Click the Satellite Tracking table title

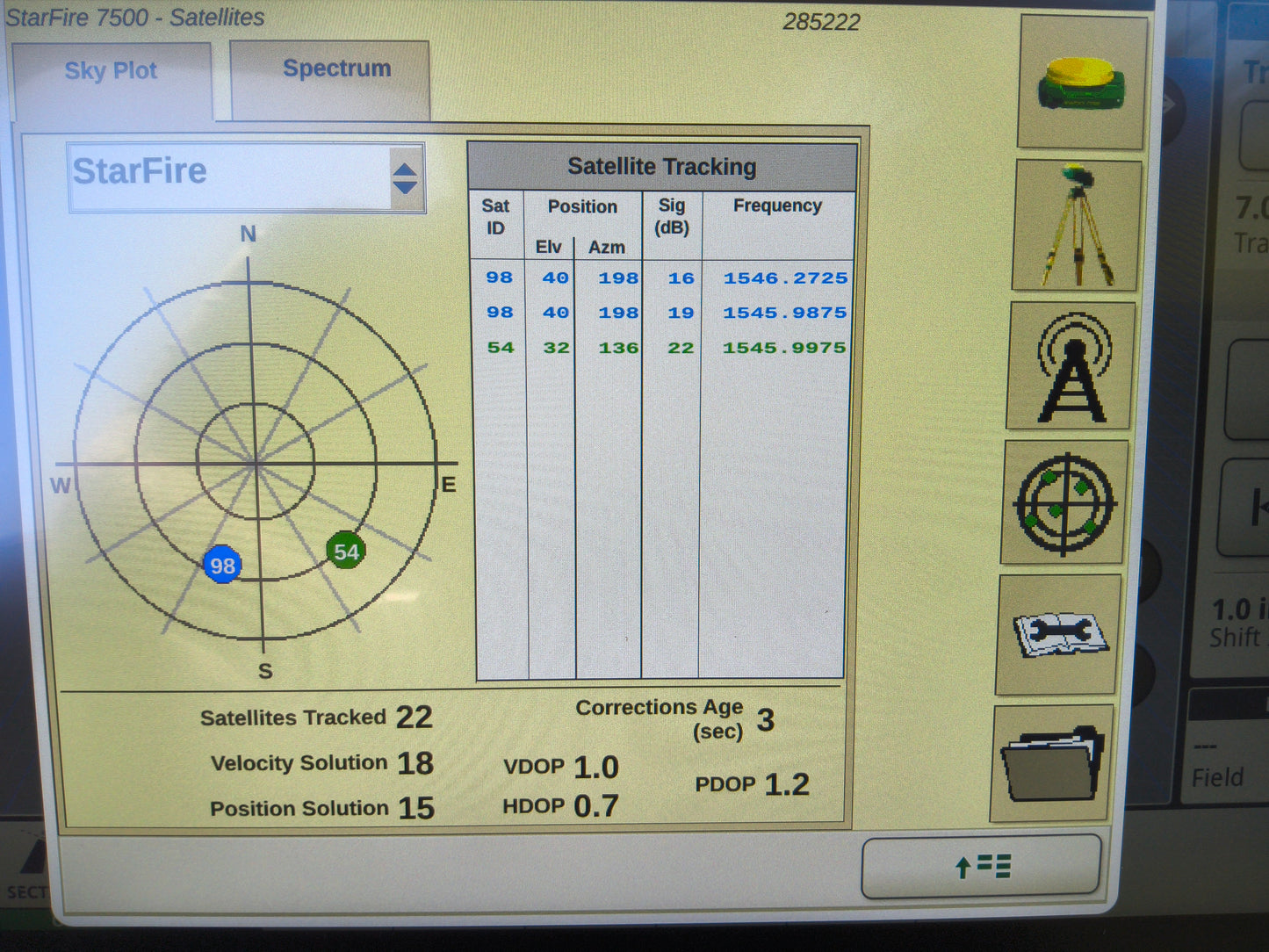[662, 167]
